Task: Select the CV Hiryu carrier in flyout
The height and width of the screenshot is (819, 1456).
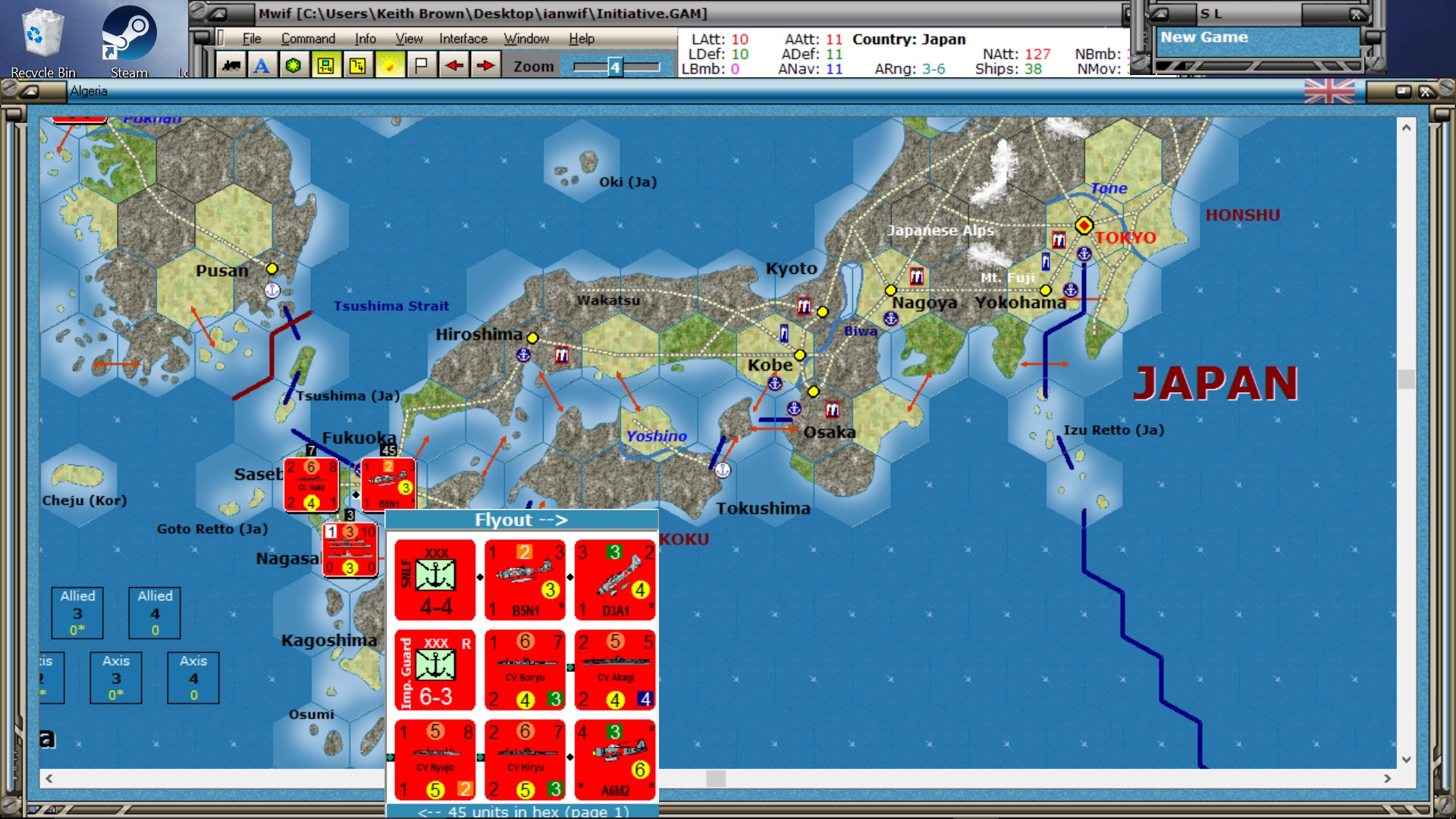Action: tap(526, 760)
